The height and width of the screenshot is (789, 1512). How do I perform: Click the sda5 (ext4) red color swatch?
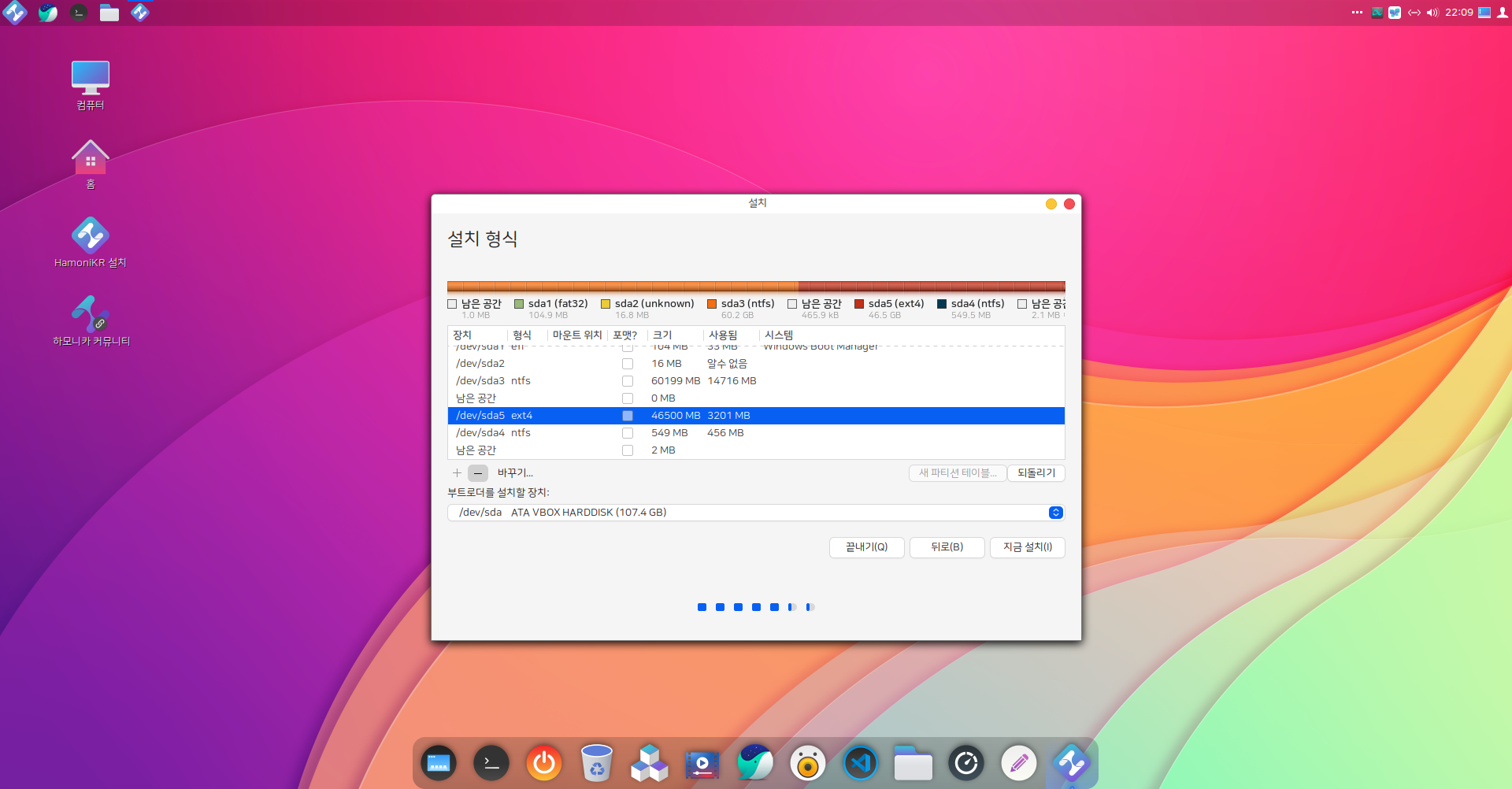(859, 304)
